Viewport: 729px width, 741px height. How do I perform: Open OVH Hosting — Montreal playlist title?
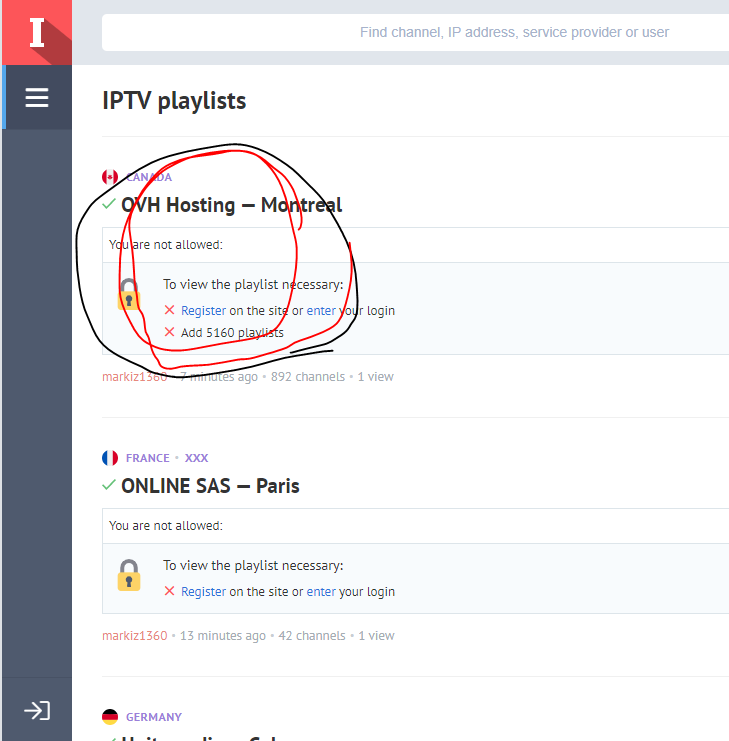[x=232, y=205]
